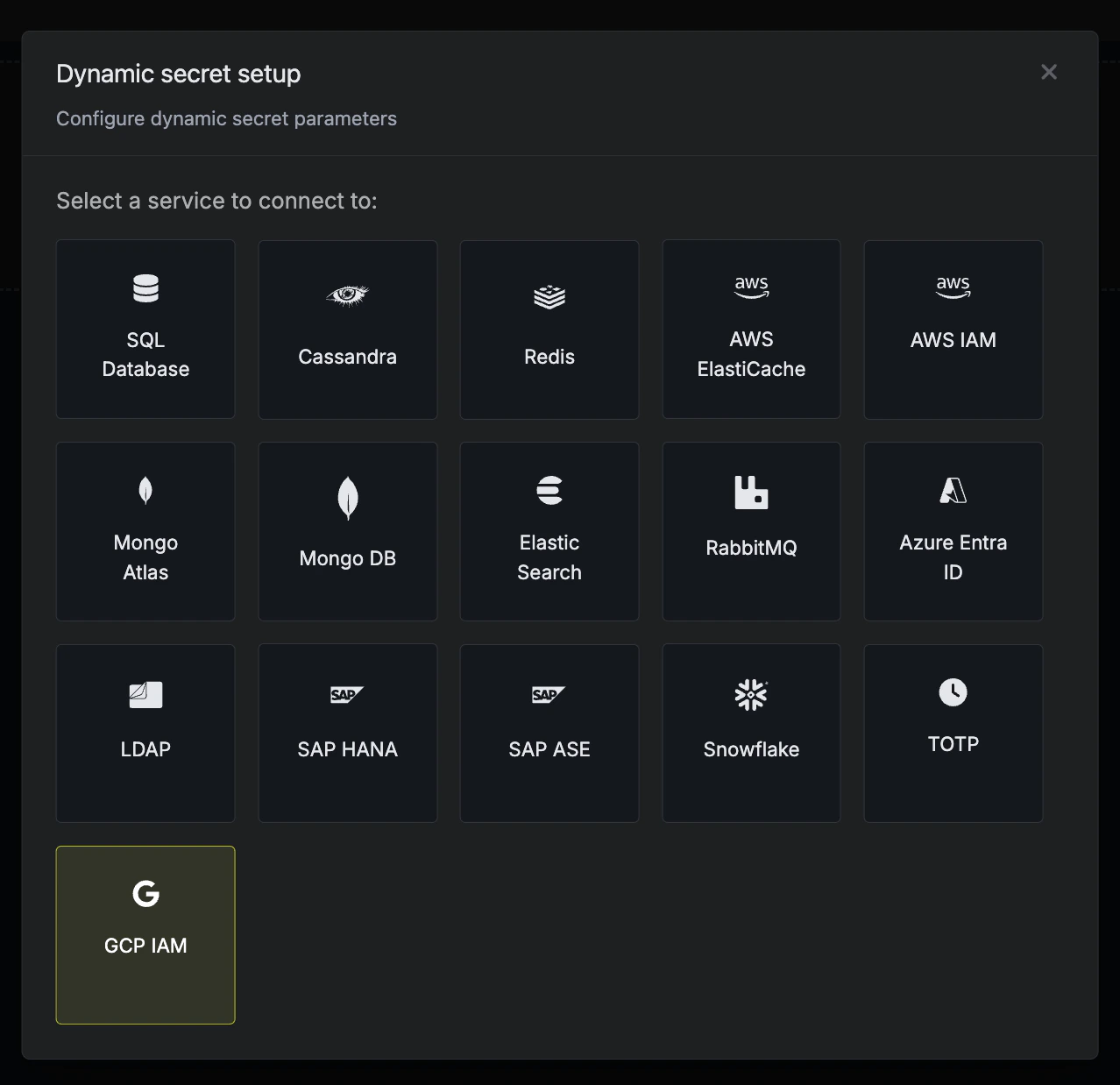Click the SAP logo above SAP HANA

pyautogui.click(x=347, y=695)
